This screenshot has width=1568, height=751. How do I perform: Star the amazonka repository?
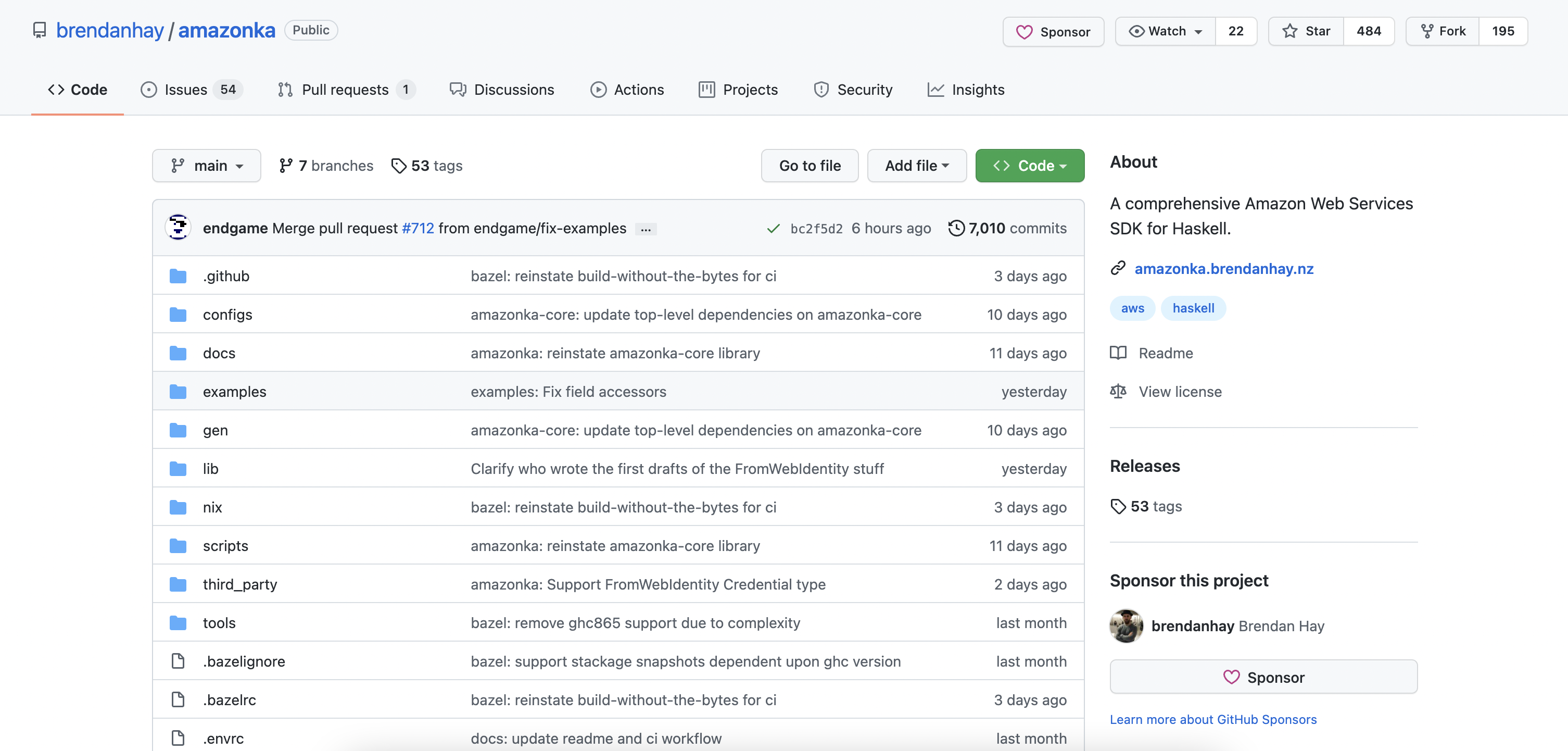pos(1306,31)
